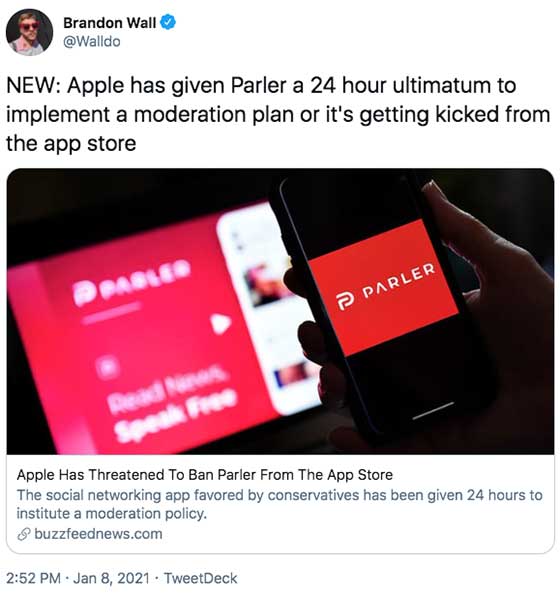Open the TweetDeck source label

(200, 578)
